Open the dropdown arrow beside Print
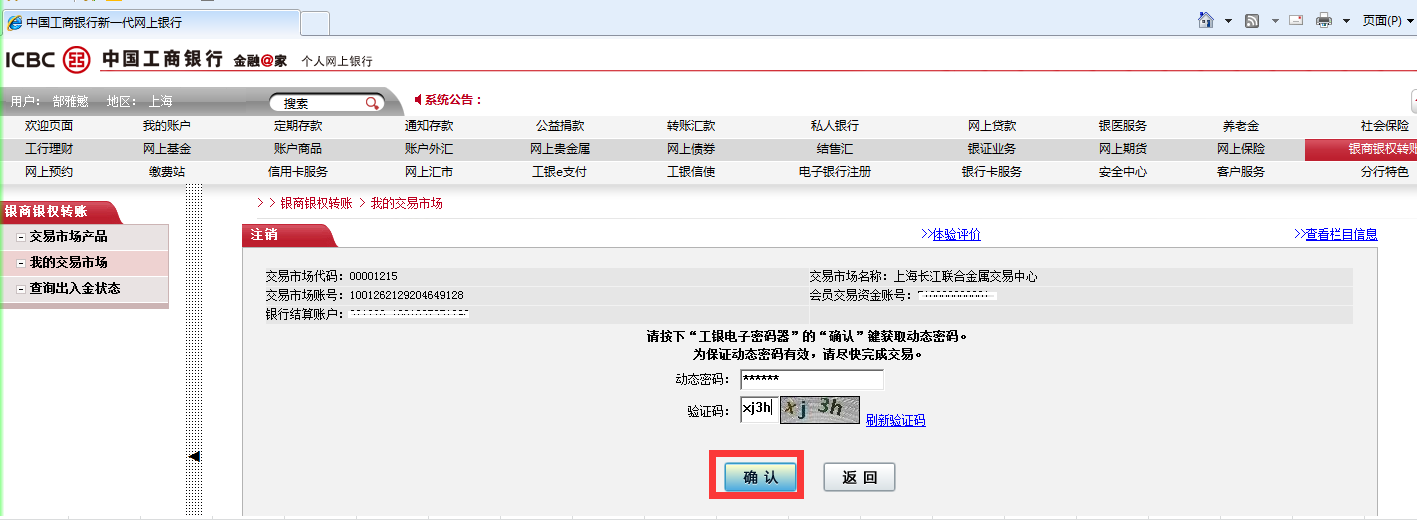 1346,21
